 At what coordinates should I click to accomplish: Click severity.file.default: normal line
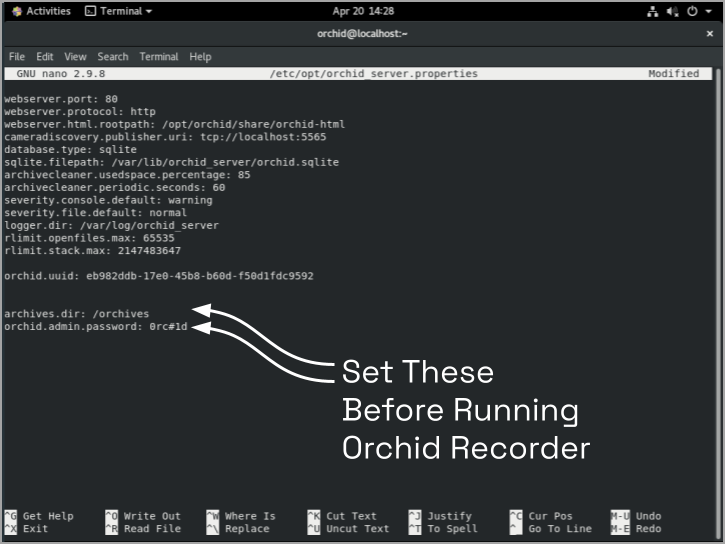[96, 213]
